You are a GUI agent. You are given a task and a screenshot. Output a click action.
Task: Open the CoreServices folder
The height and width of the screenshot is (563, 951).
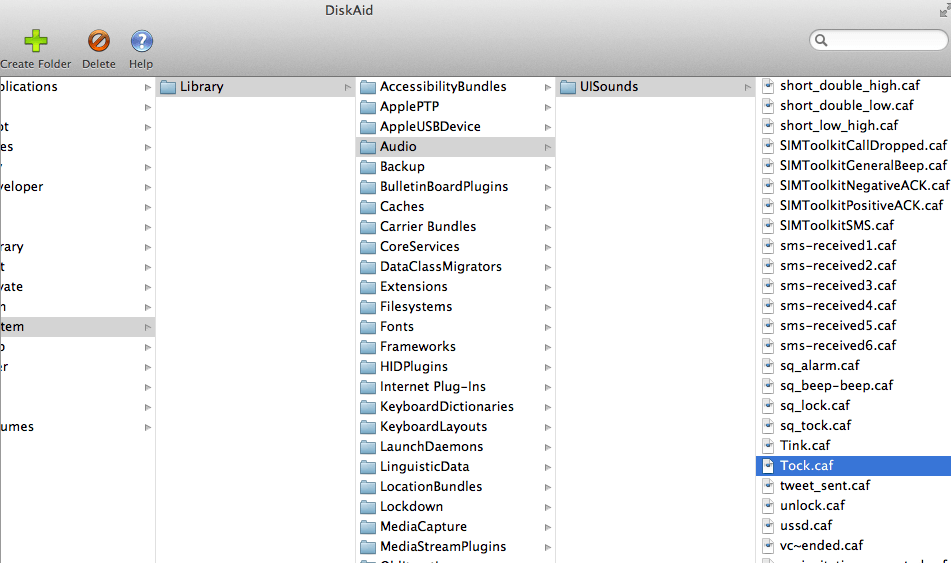pos(419,247)
